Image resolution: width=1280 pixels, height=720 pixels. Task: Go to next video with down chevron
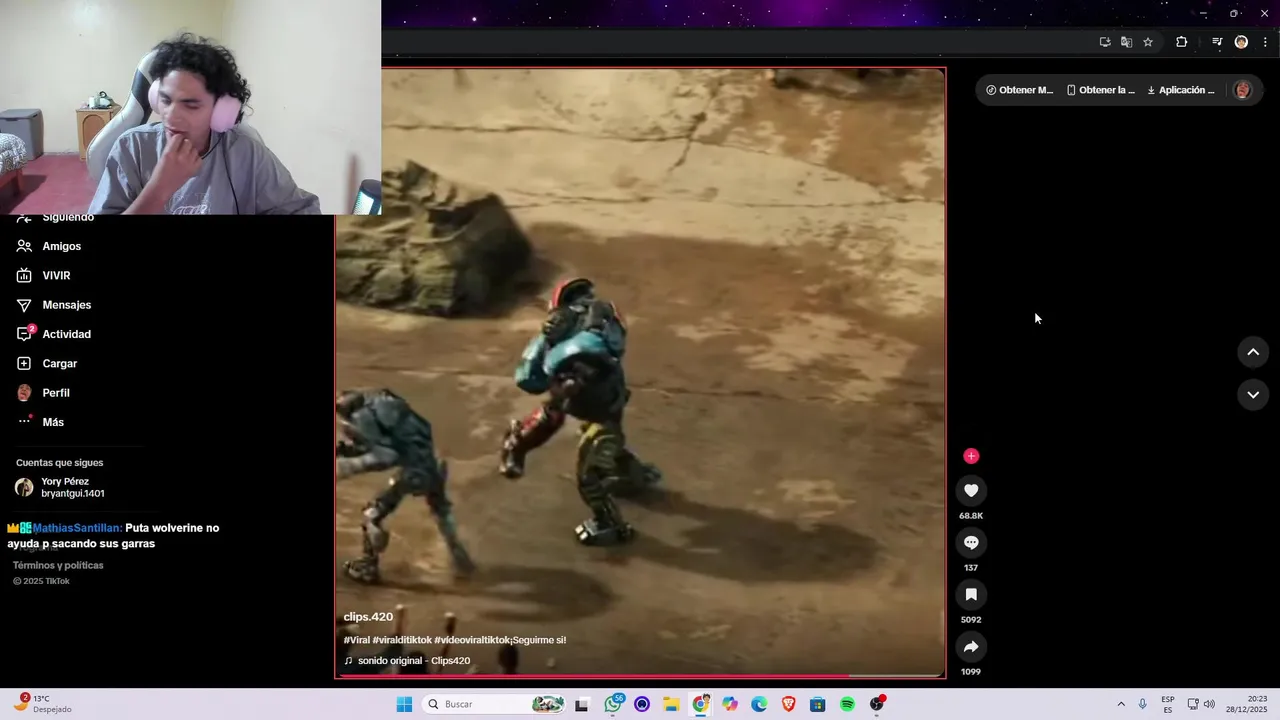[x=1253, y=395]
